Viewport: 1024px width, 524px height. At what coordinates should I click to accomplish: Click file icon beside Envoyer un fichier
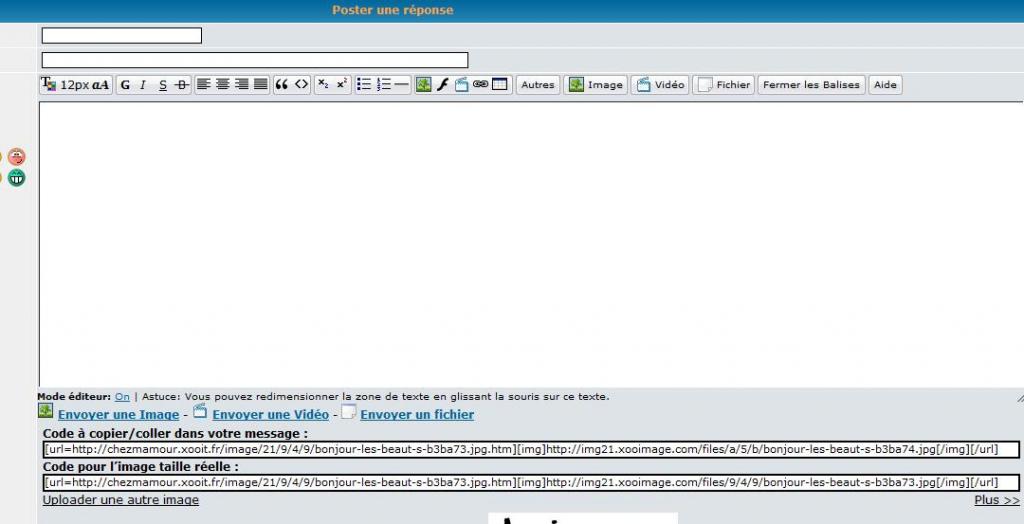348,412
